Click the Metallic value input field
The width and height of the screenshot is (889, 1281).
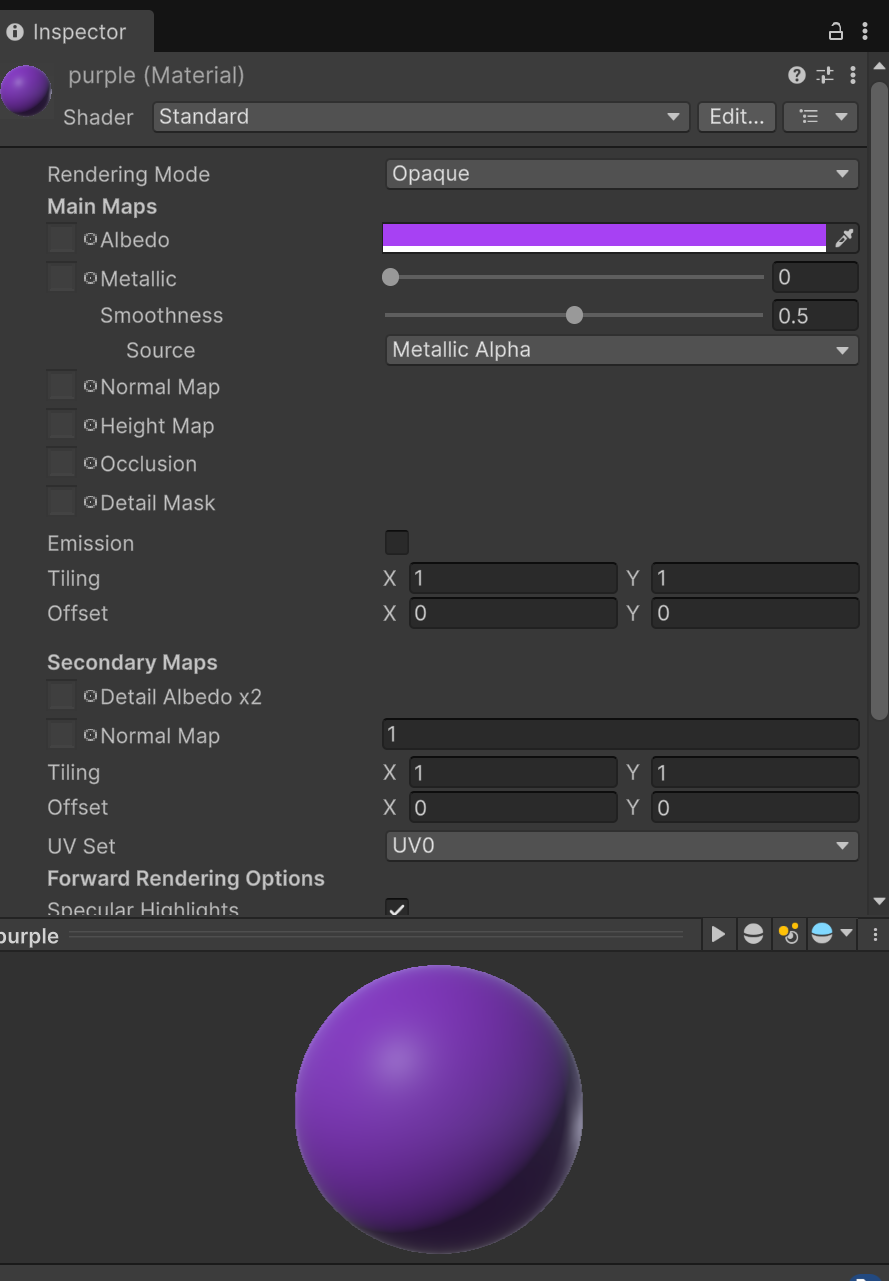click(x=815, y=277)
